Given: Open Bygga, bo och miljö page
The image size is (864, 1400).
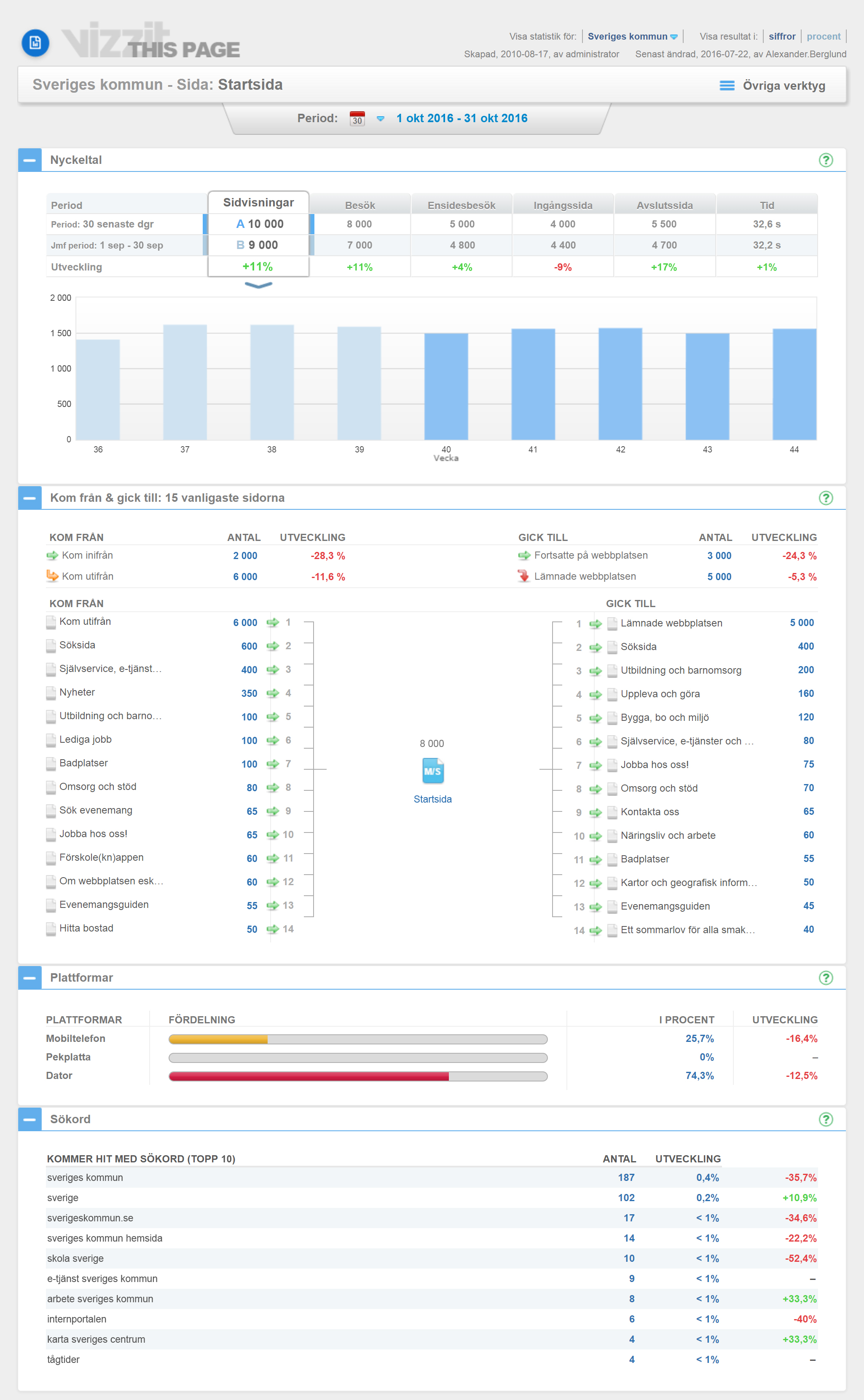Looking at the screenshot, I should click(x=665, y=717).
